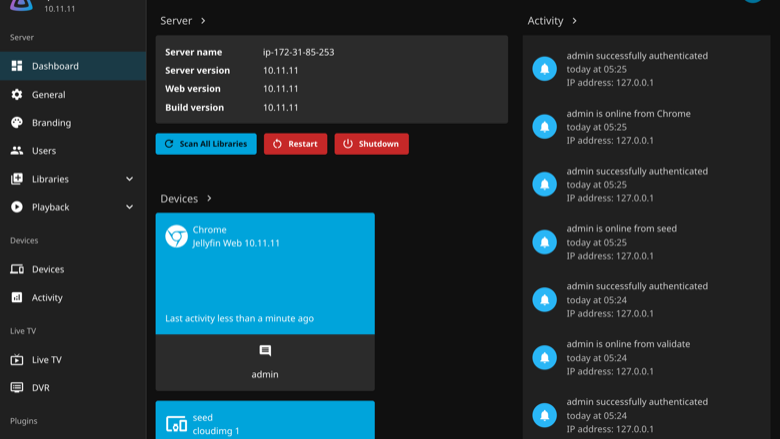Open Devices in the sidebar
Viewport: 780px width, 439px height.
(x=73, y=269)
